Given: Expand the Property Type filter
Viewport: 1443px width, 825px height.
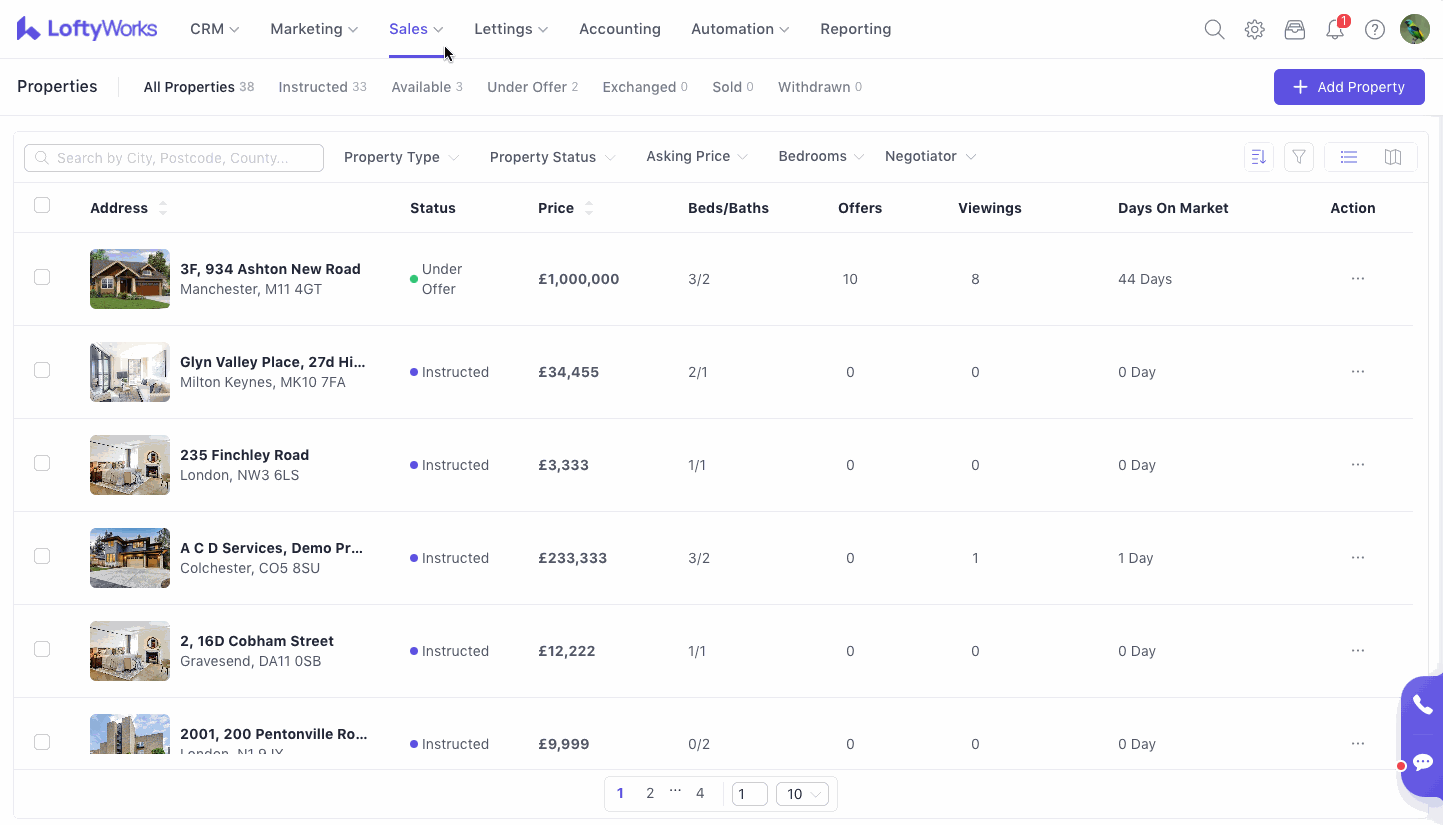Looking at the screenshot, I should coord(401,157).
